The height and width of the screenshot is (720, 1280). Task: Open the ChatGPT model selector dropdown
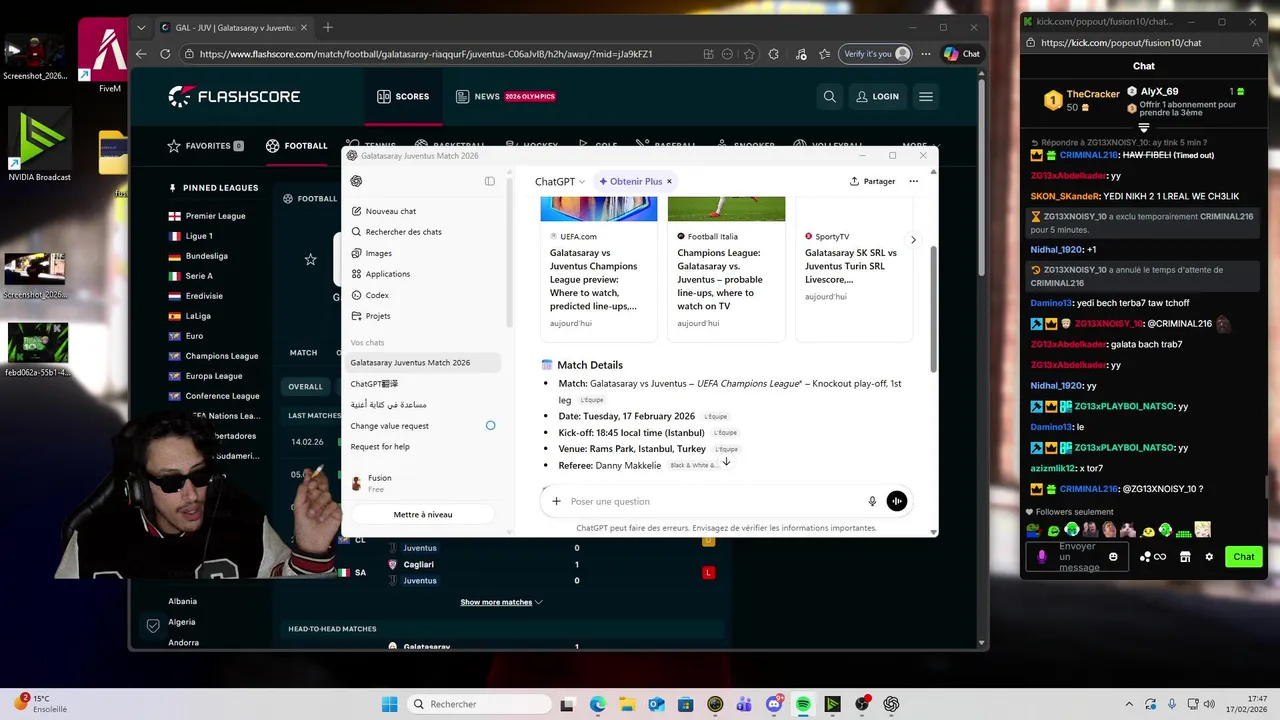click(x=560, y=182)
